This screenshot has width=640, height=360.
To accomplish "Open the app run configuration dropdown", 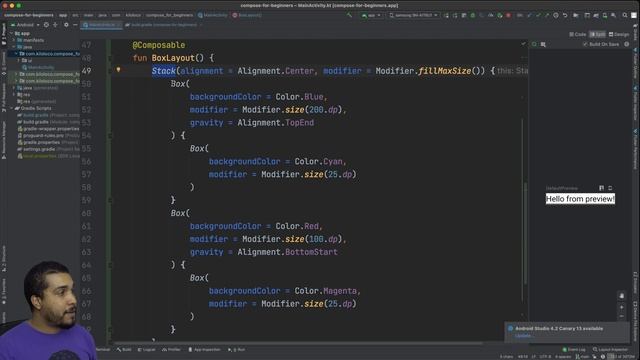I will point(371,15).
